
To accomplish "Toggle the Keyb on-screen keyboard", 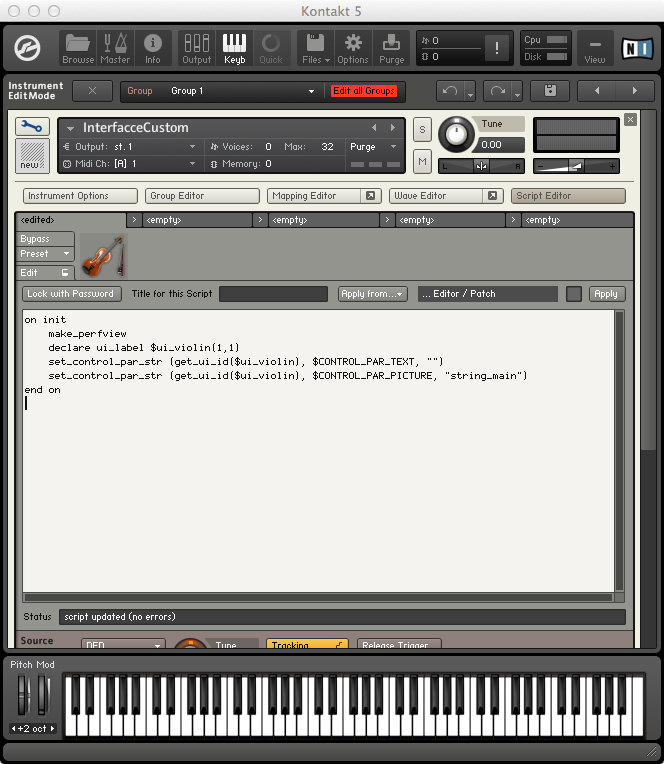I will pos(234,47).
